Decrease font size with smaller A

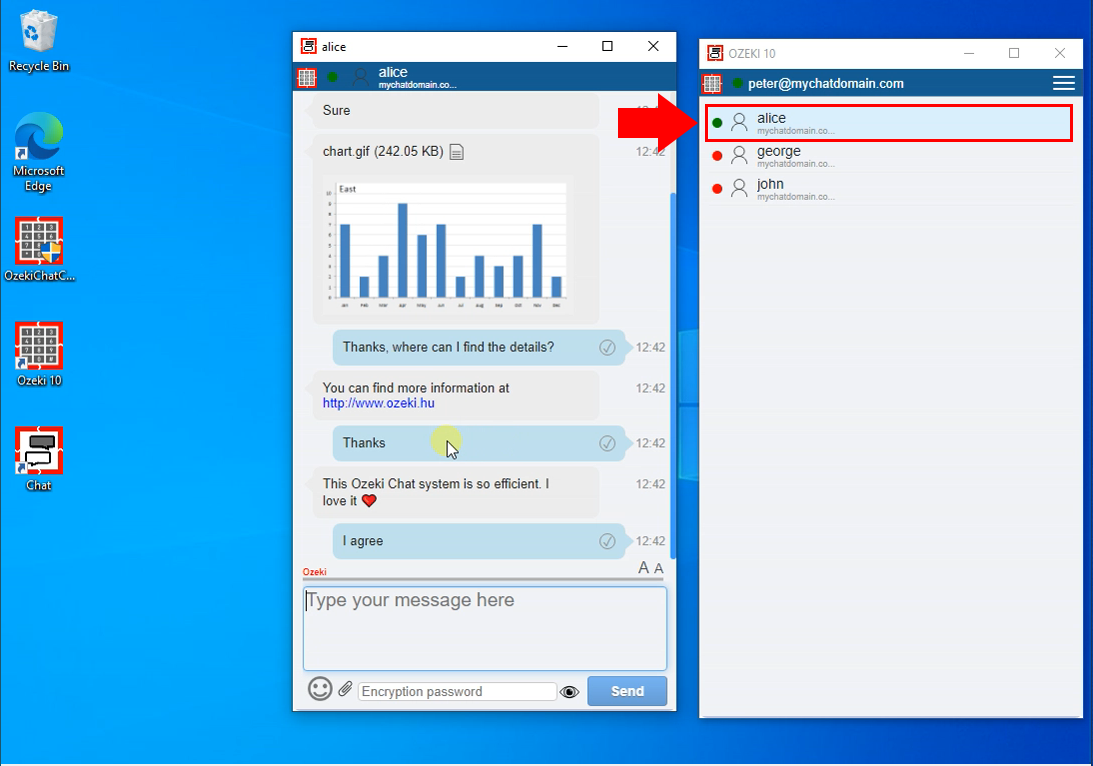point(659,569)
